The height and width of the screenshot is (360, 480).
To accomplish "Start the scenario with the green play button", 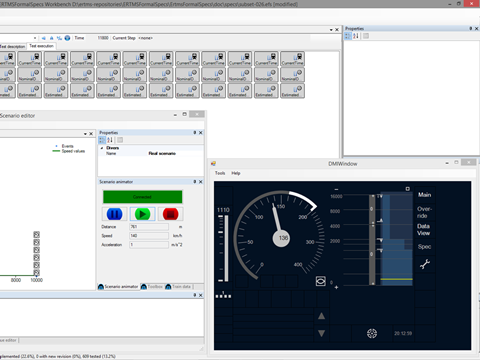I will [x=142, y=214].
